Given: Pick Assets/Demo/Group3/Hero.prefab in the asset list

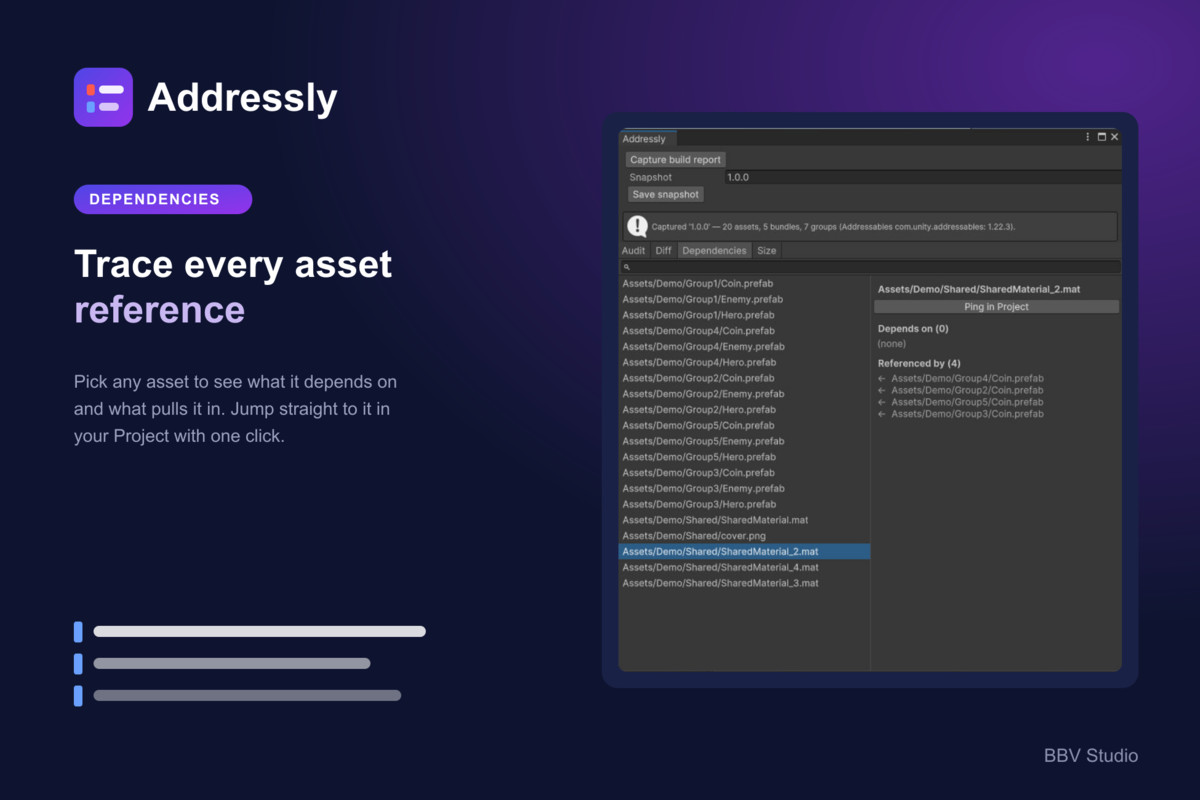Looking at the screenshot, I should 744,504.
